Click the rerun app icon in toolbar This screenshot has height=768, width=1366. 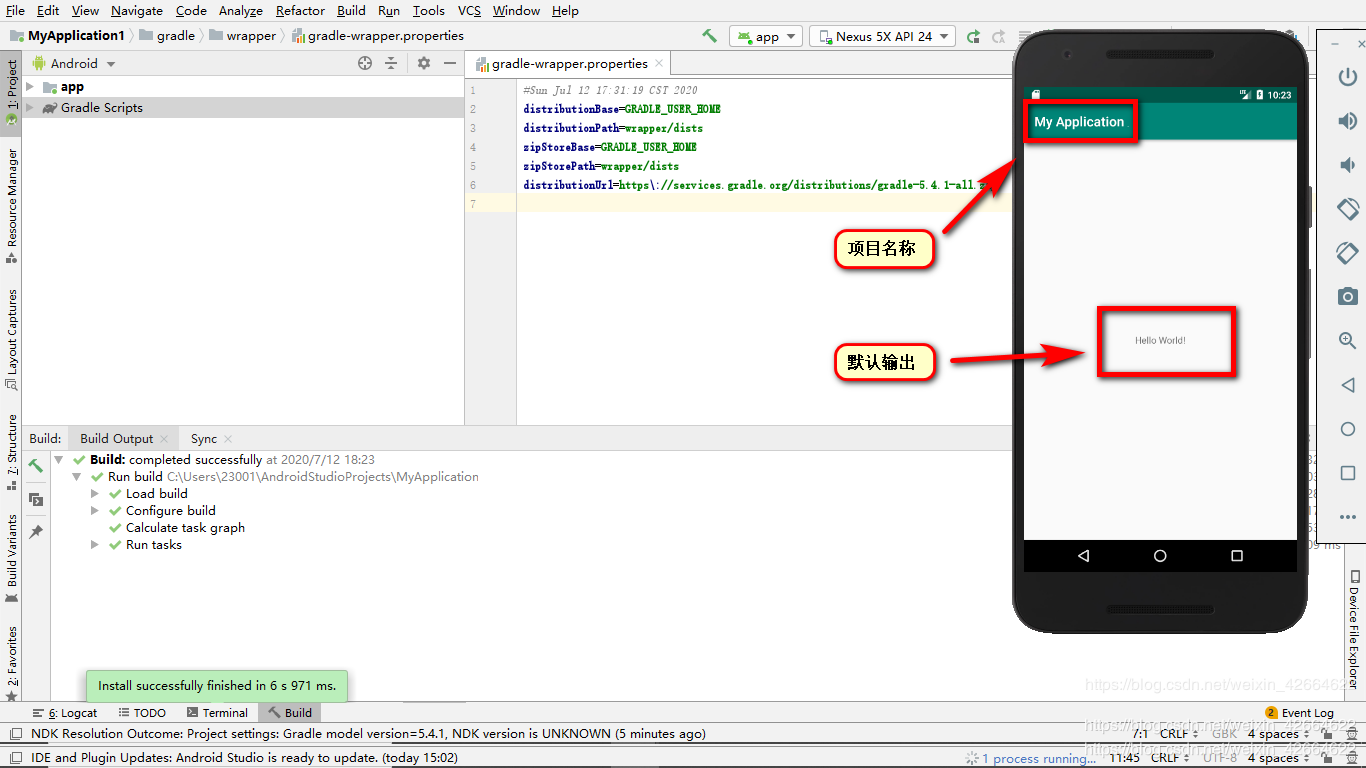pyautogui.click(x=973, y=36)
